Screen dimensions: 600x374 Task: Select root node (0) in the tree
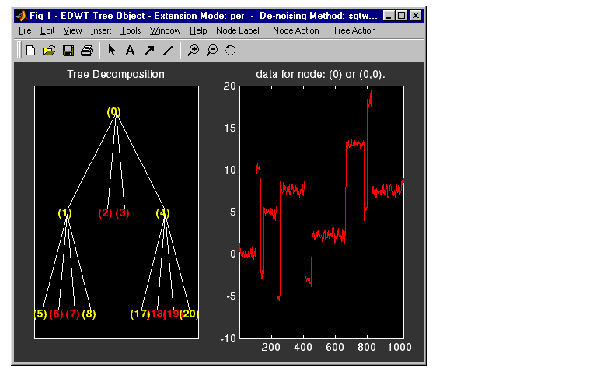[x=114, y=112]
